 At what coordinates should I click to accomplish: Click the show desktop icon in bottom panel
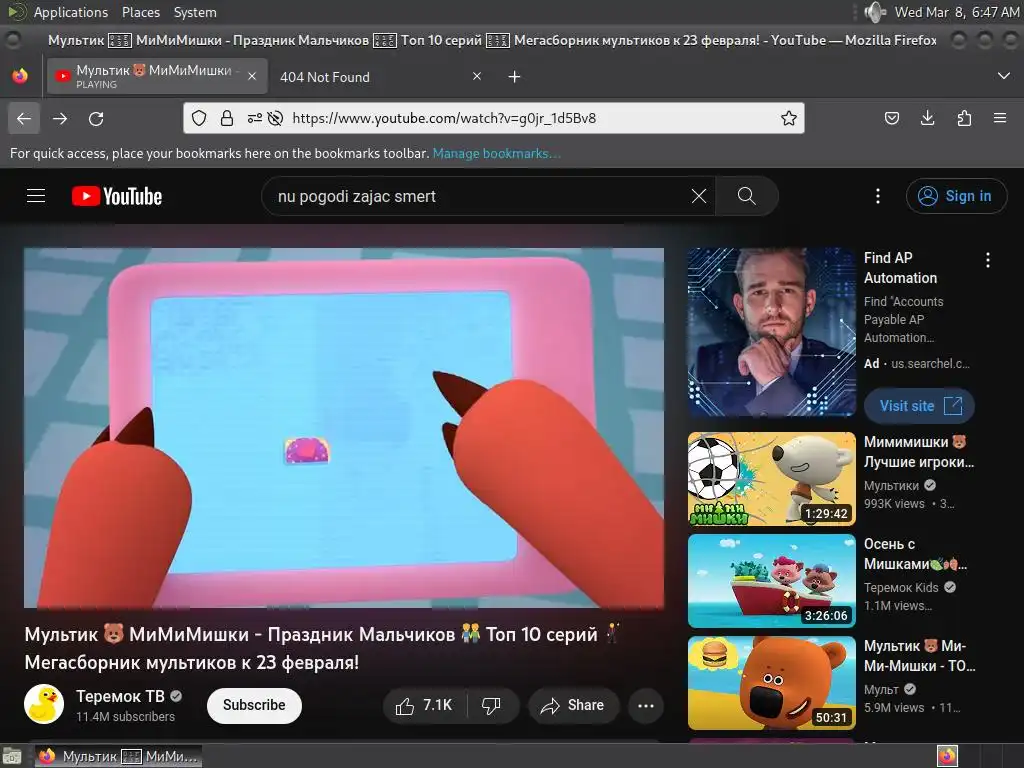(12, 756)
